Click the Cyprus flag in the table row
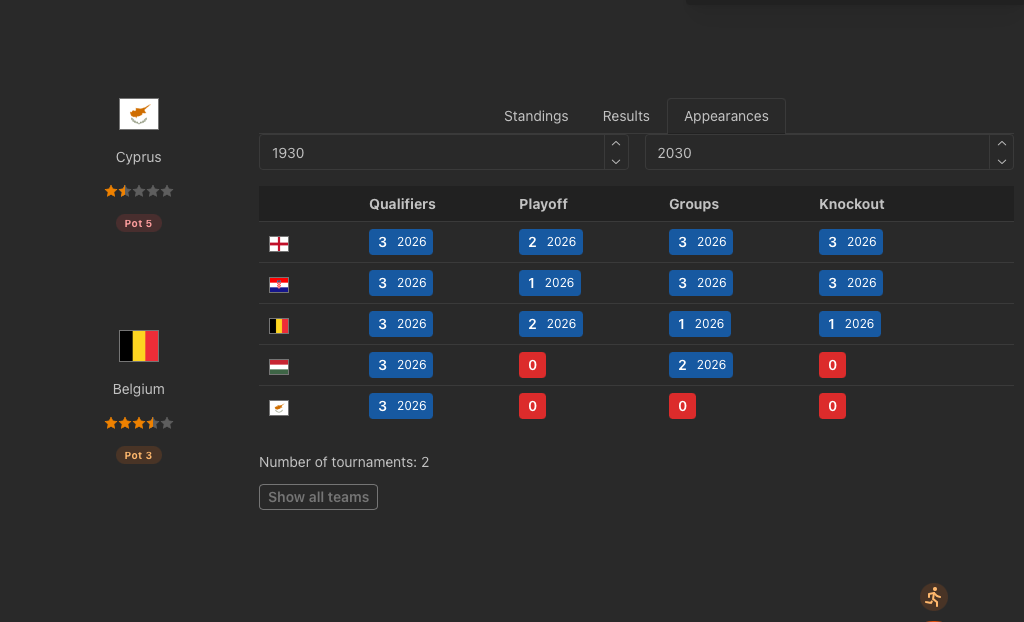 coord(279,408)
